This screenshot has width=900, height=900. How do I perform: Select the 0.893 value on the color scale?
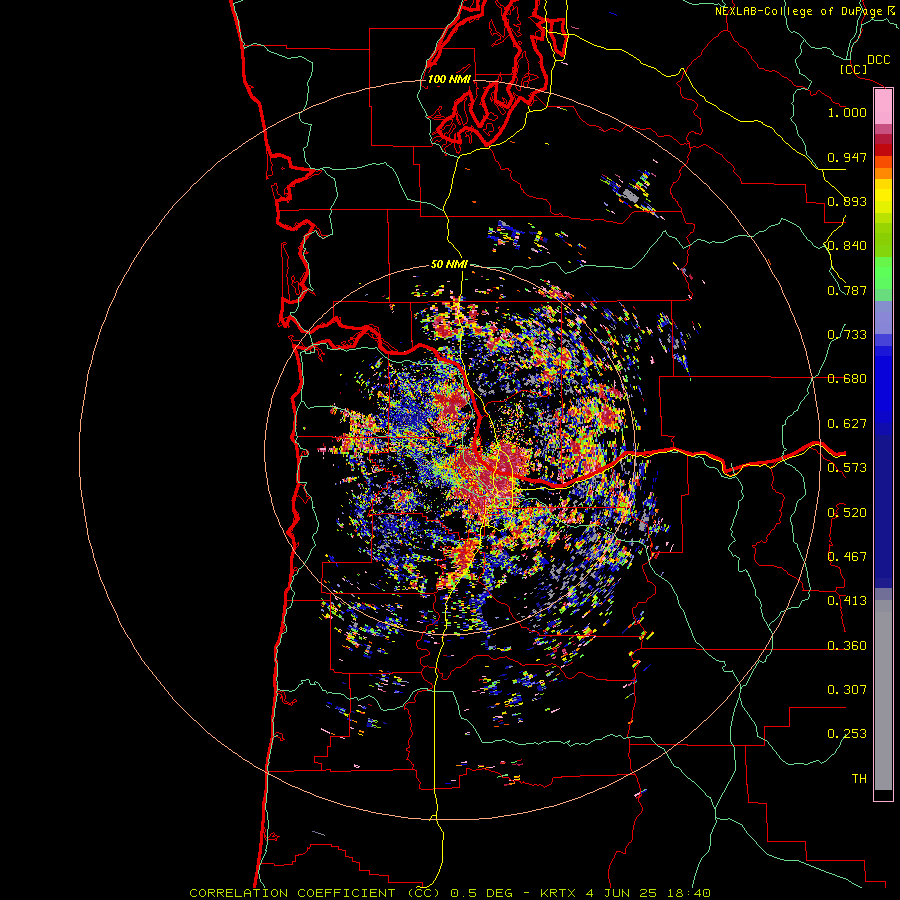pos(847,201)
